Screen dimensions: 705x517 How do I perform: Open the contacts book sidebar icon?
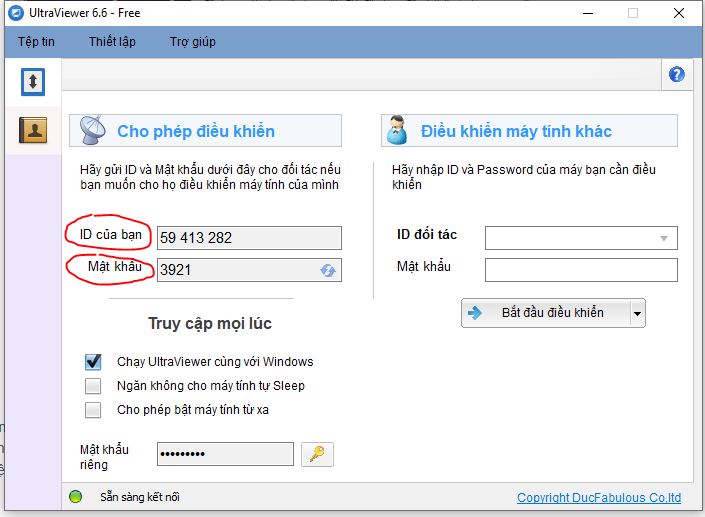[33, 130]
